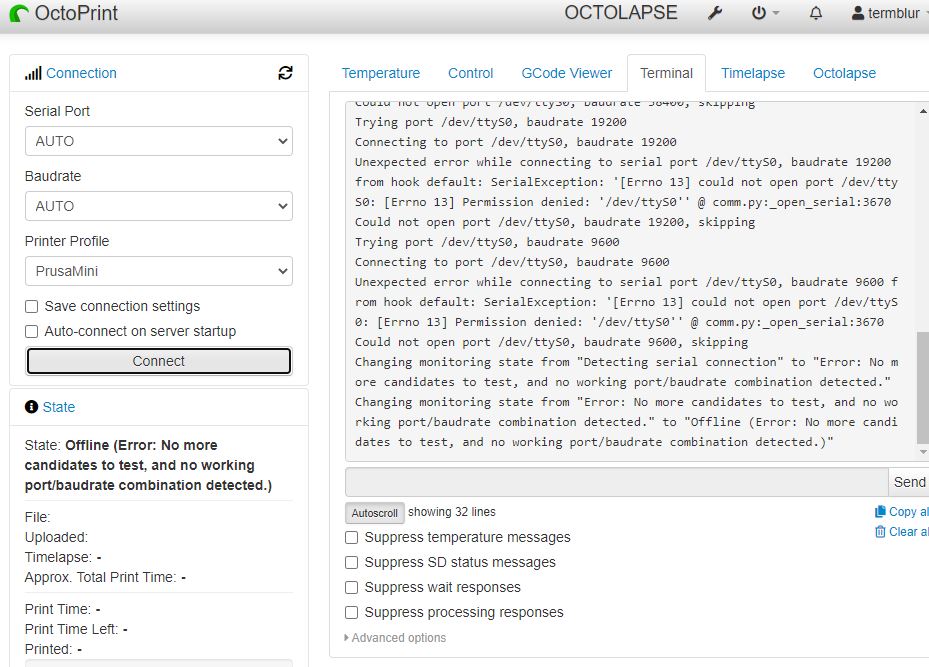Image resolution: width=929 pixels, height=667 pixels.
Task: Click the Clear all trash icon
Action: coord(880,532)
